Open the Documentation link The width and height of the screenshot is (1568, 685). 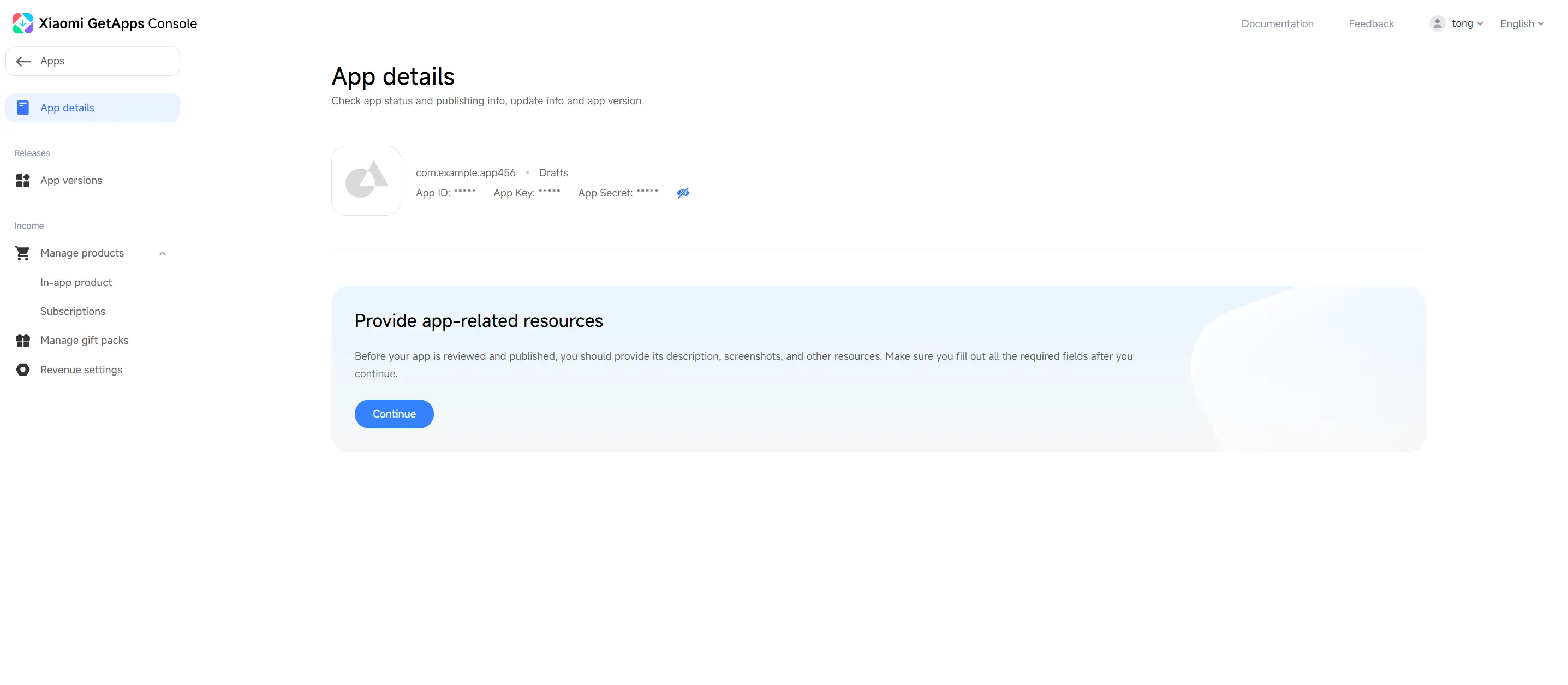point(1277,24)
